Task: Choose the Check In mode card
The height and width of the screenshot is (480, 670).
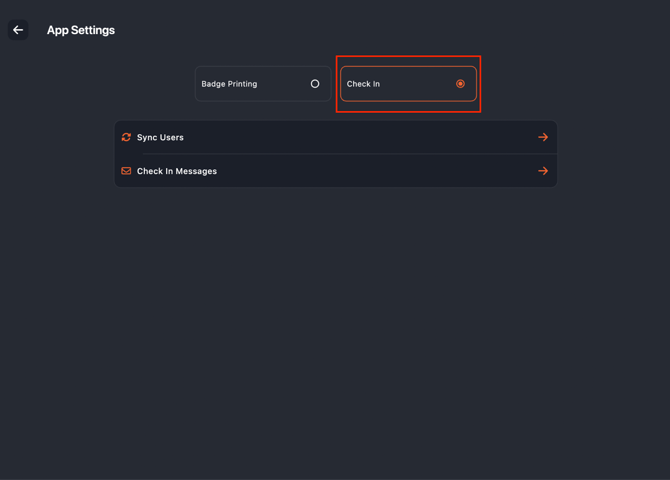Action: 408,84
